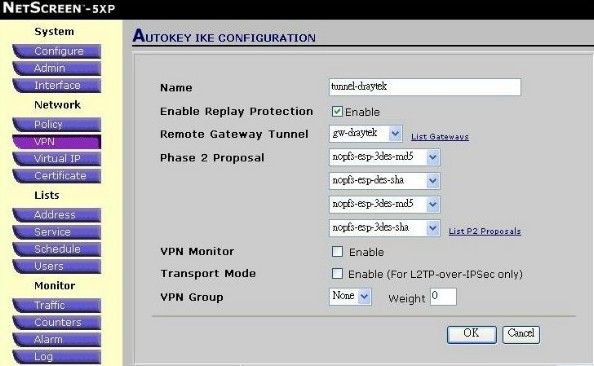Image resolution: width=594 pixels, height=366 pixels.
Task: Open the Virtual IP page
Action: click(x=57, y=158)
